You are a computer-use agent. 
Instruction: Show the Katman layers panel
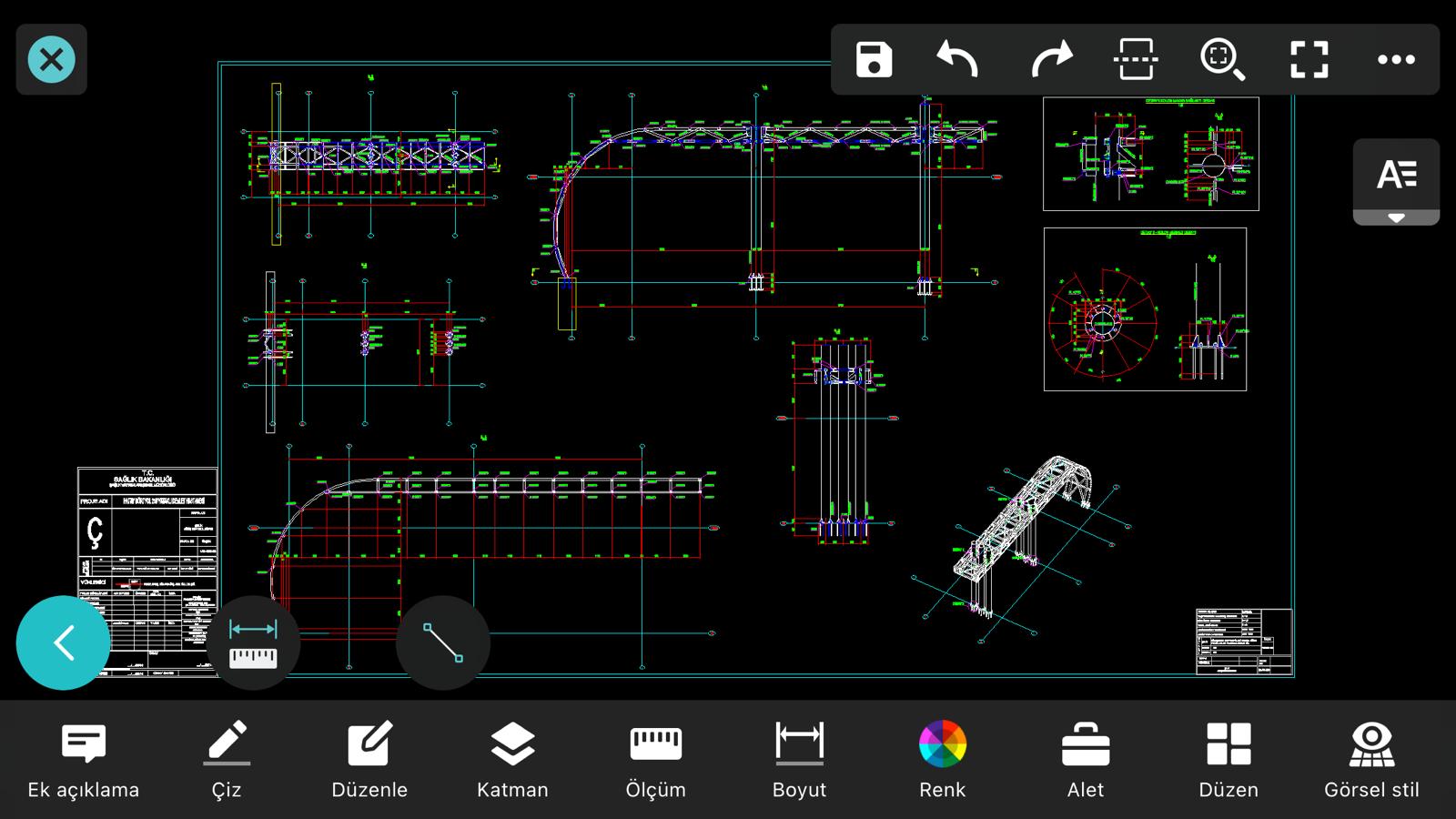pos(512,760)
